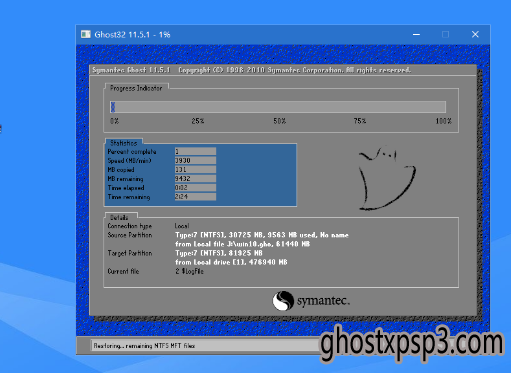This screenshot has width=511, height=373.
Task: Click the symantec brand text
Action: tap(323, 301)
